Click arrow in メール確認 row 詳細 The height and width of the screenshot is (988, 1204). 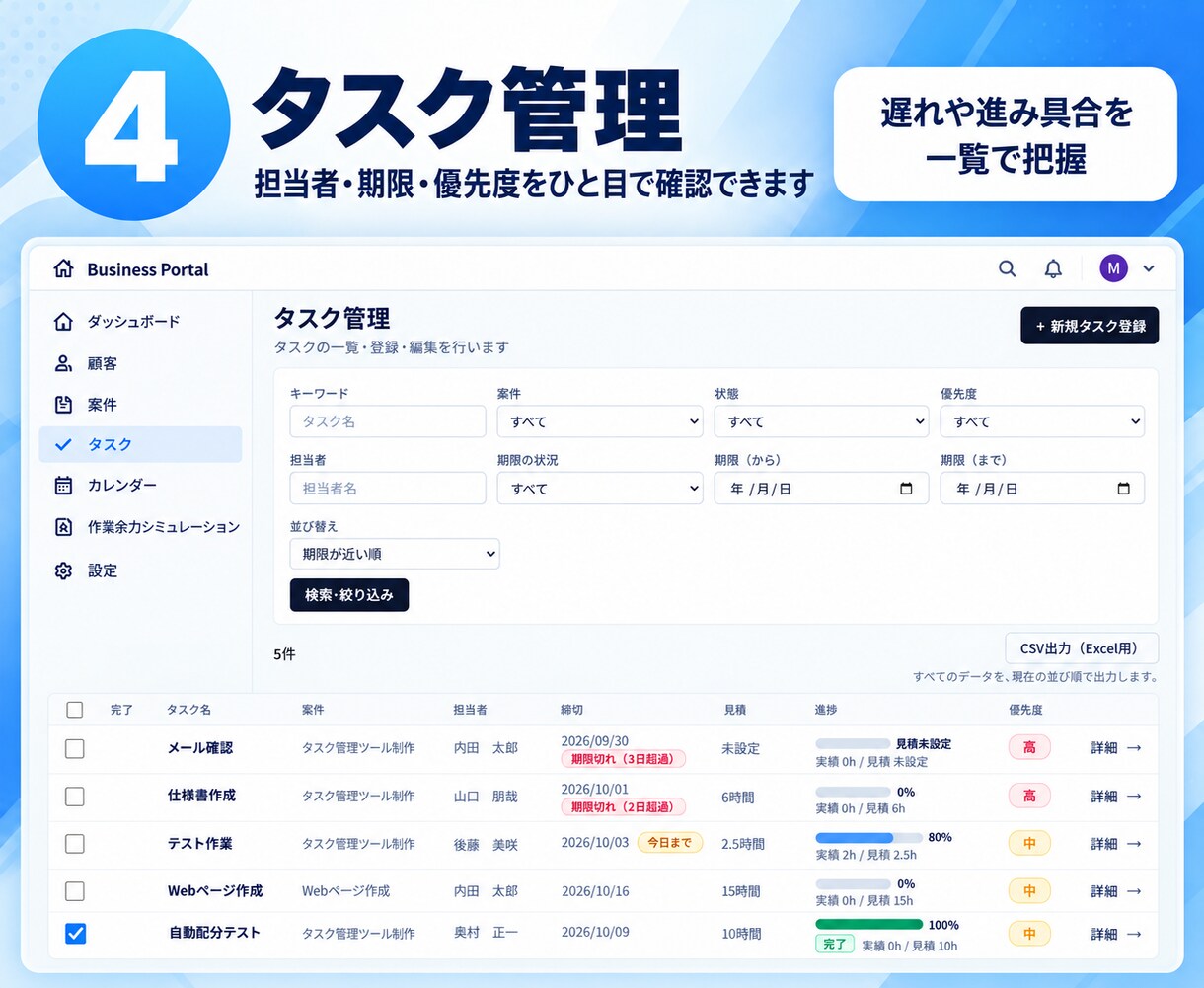(x=1134, y=748)
